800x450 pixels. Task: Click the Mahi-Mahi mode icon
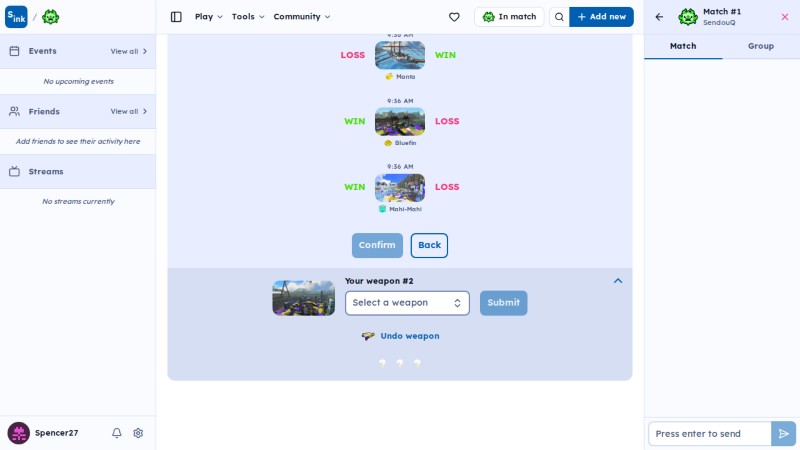click(382, 209)
